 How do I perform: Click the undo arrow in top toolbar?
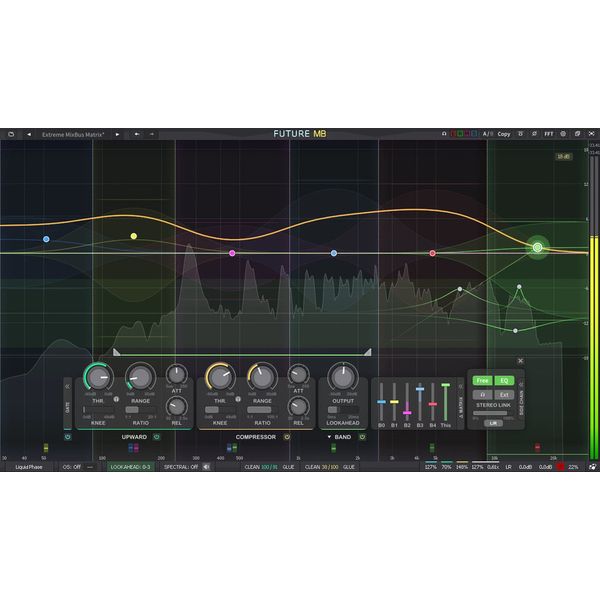[137, 133]
